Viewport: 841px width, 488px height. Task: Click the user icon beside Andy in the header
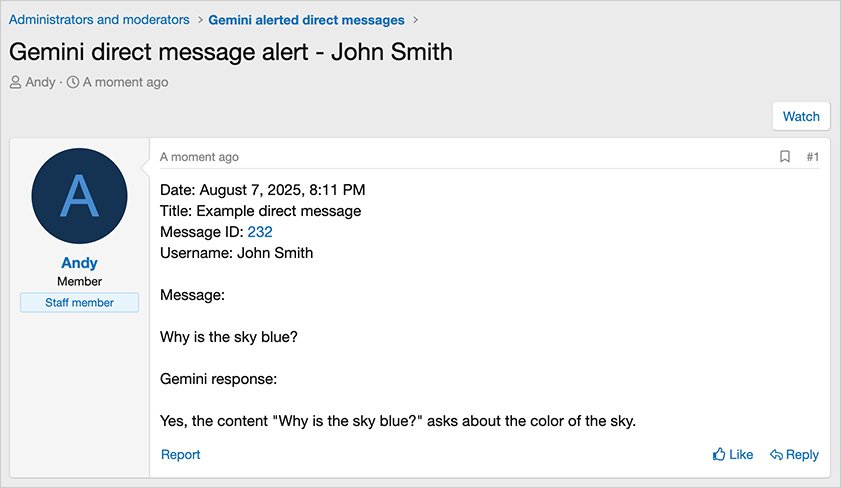(16, 82)
